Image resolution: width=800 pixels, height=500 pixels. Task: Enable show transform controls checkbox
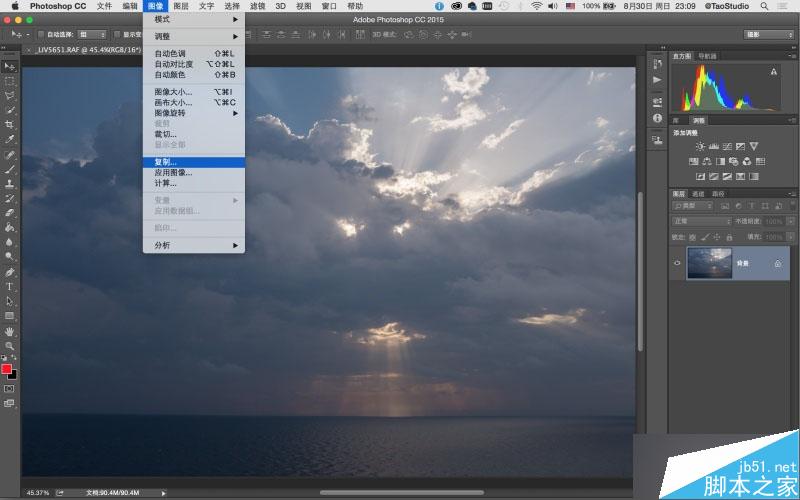pos(117,35)
